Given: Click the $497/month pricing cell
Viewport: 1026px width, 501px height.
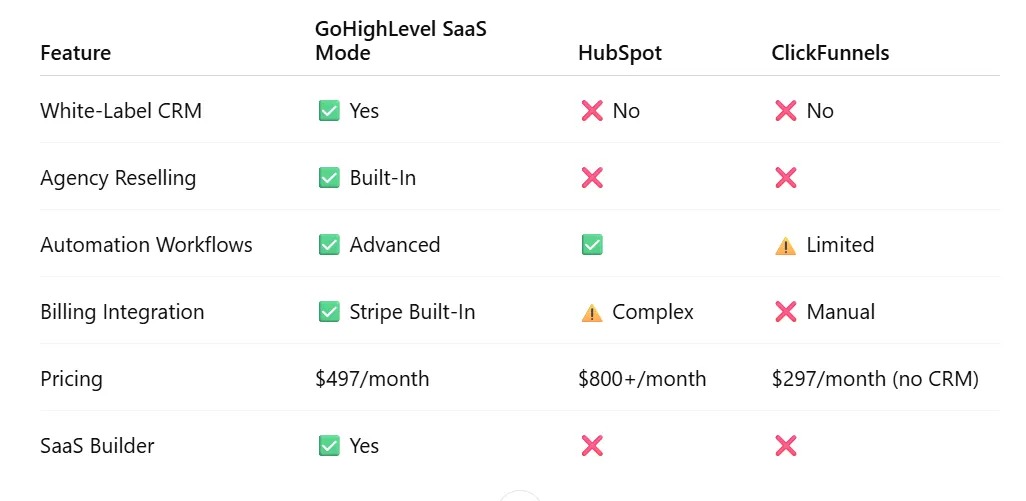Looking at the screenshot, I should click(372, 379).
